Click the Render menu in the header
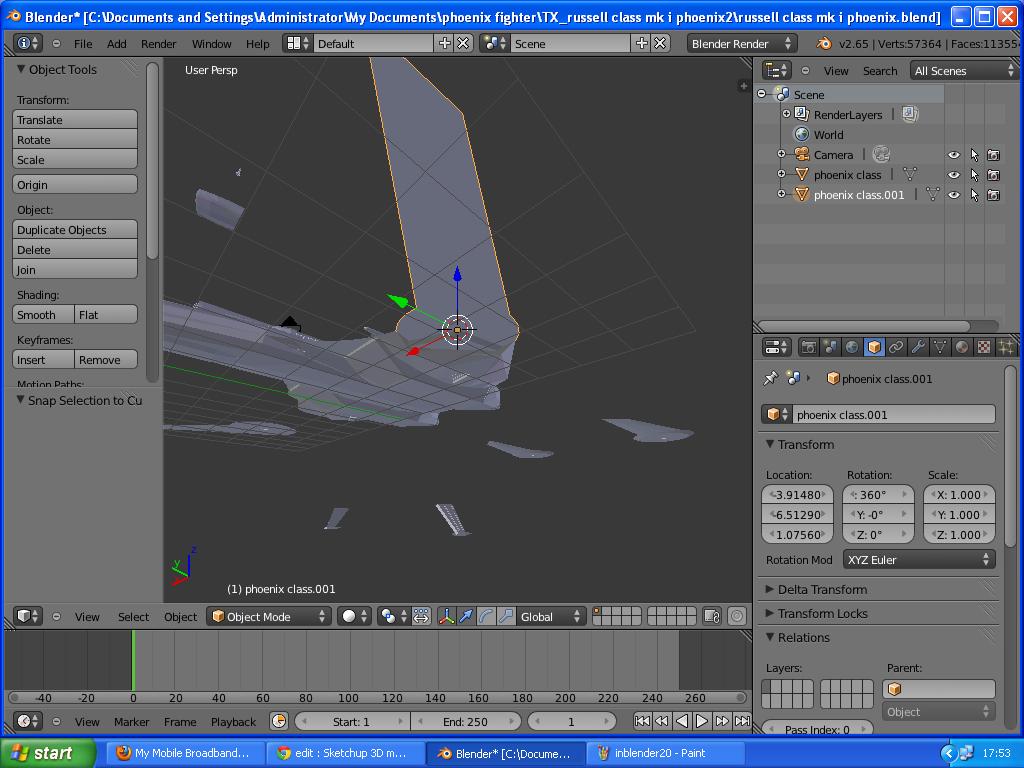Viewport: 1024px width, 768px height. [x=158, y=44]
